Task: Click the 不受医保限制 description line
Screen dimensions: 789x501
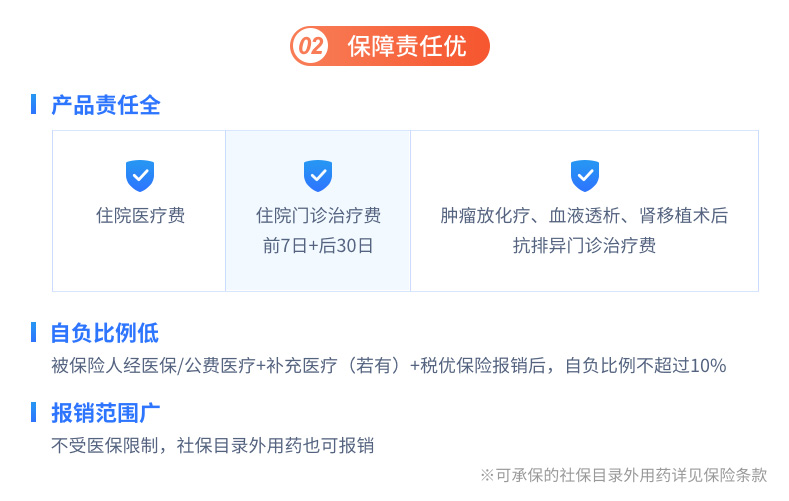Action: [212, 445]
